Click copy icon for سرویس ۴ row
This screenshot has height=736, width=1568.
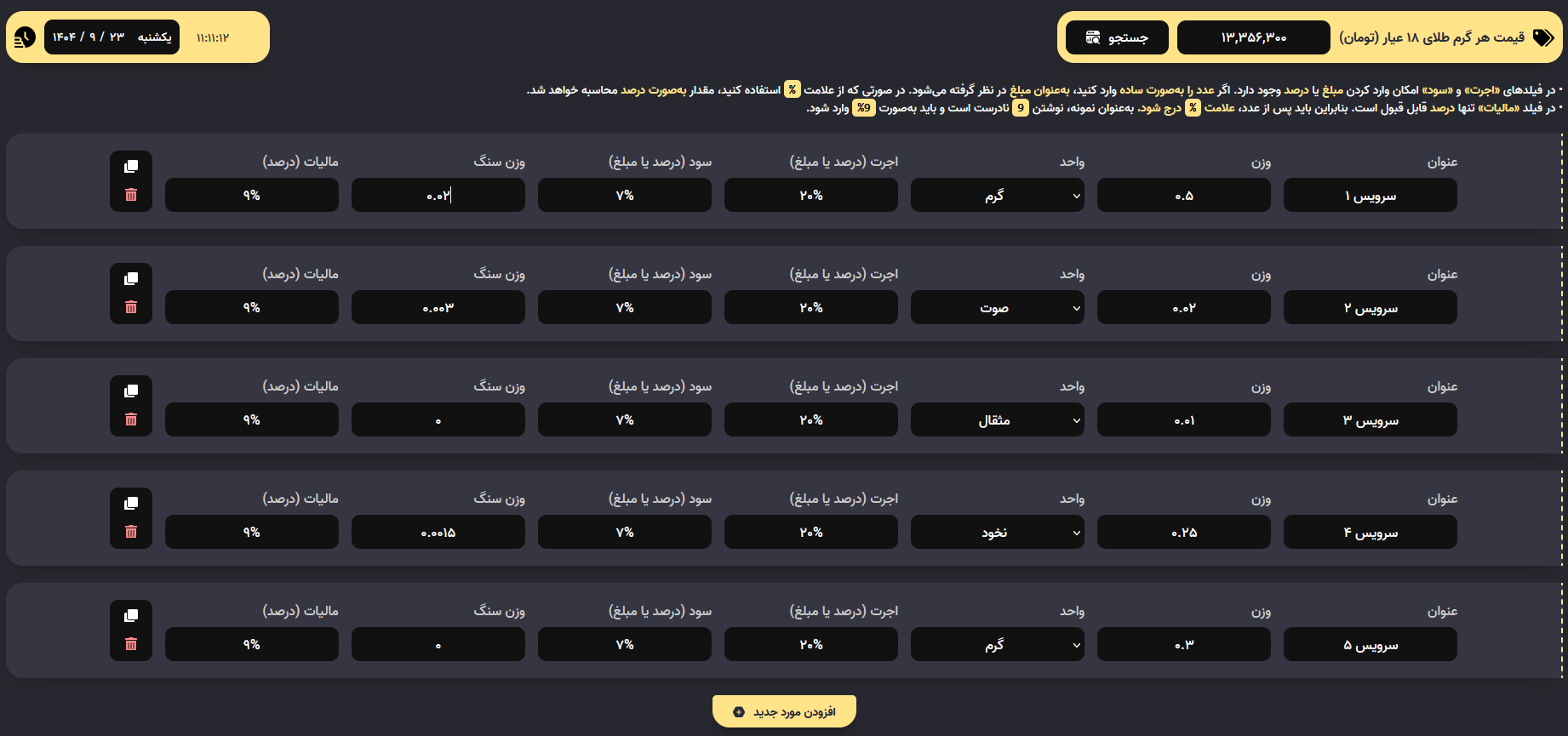click(x=131, y=504)
